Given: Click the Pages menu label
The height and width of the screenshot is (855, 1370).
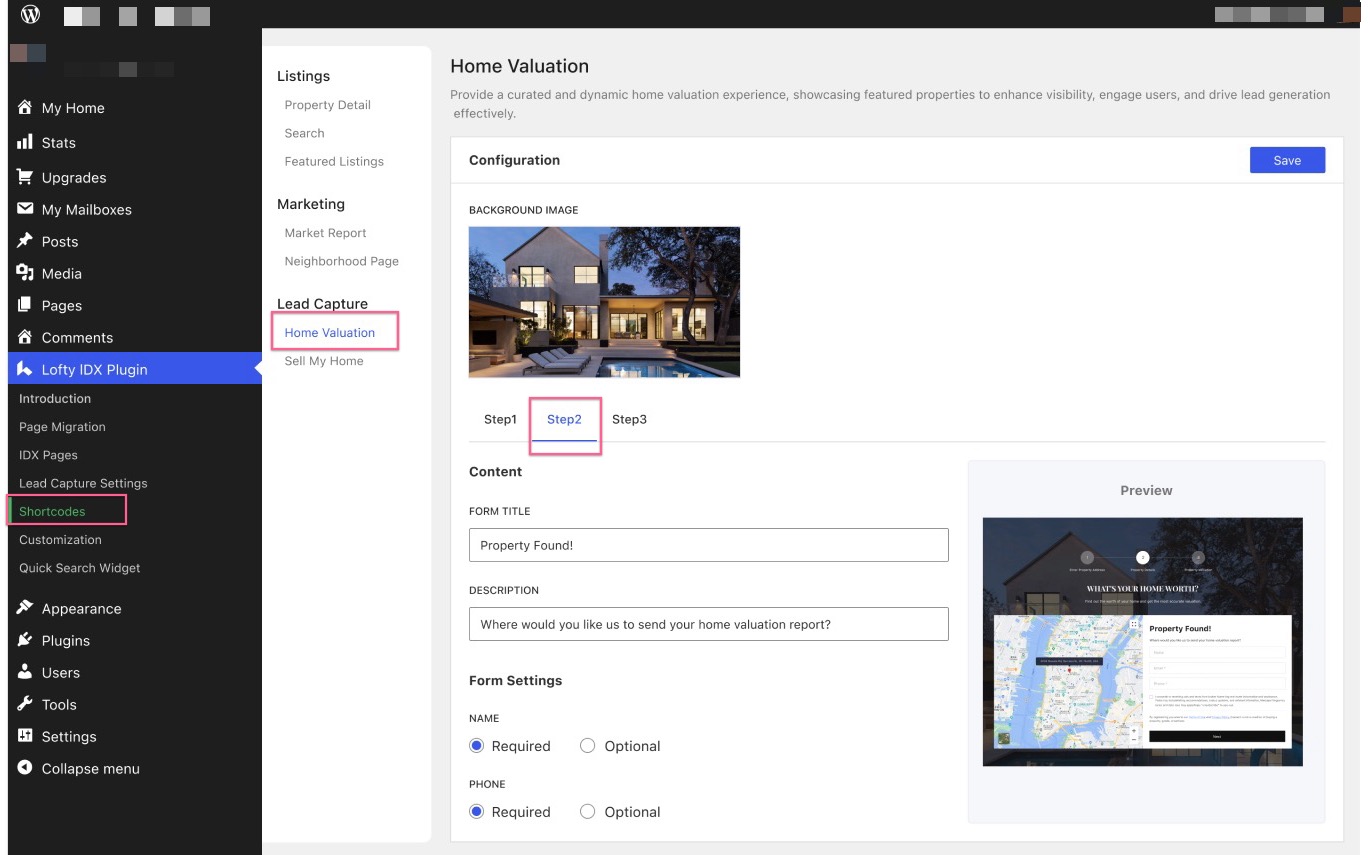Looking at the screenshot, I should (62, 306).
